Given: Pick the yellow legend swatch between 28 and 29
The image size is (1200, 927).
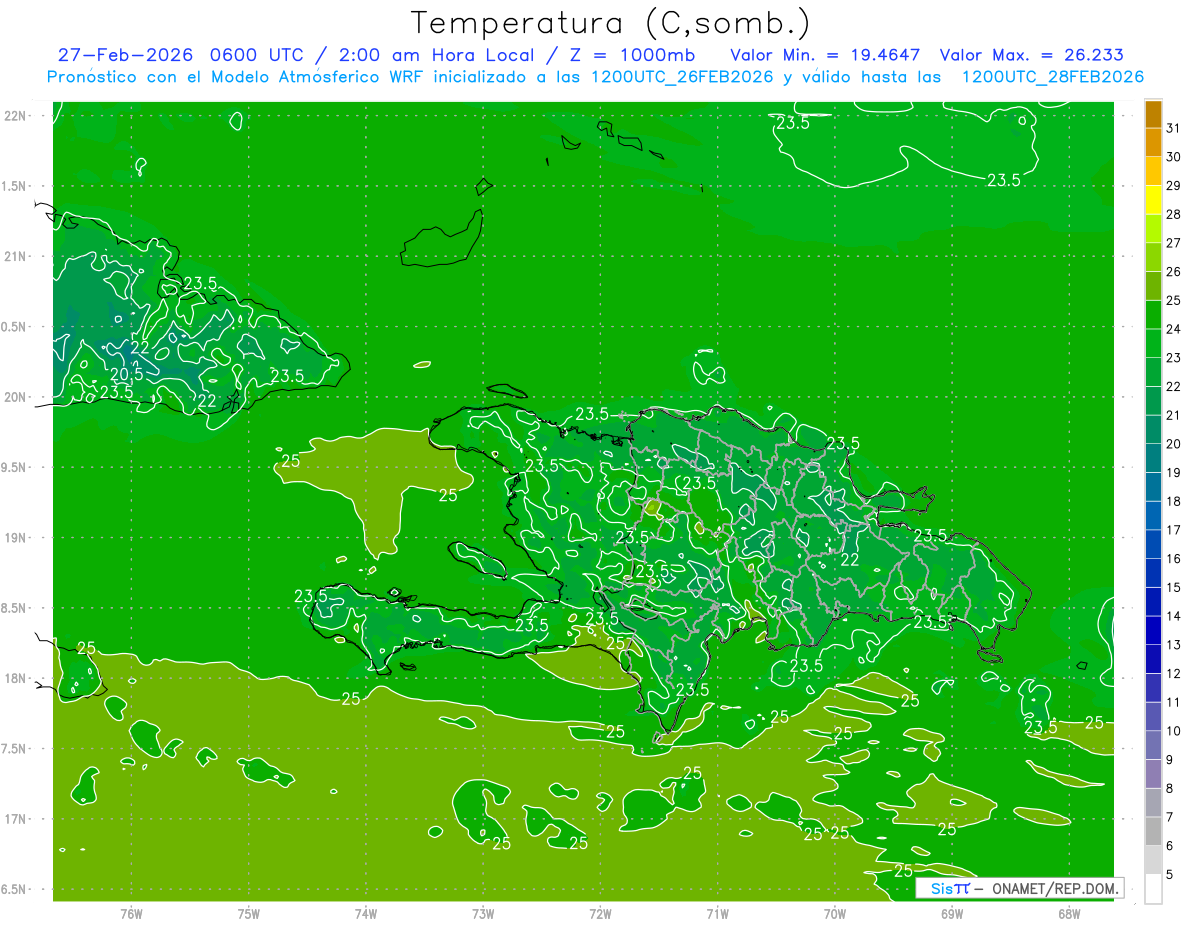Looking at the screenshot, I should pyautogui.click(x=1153, y=201).
